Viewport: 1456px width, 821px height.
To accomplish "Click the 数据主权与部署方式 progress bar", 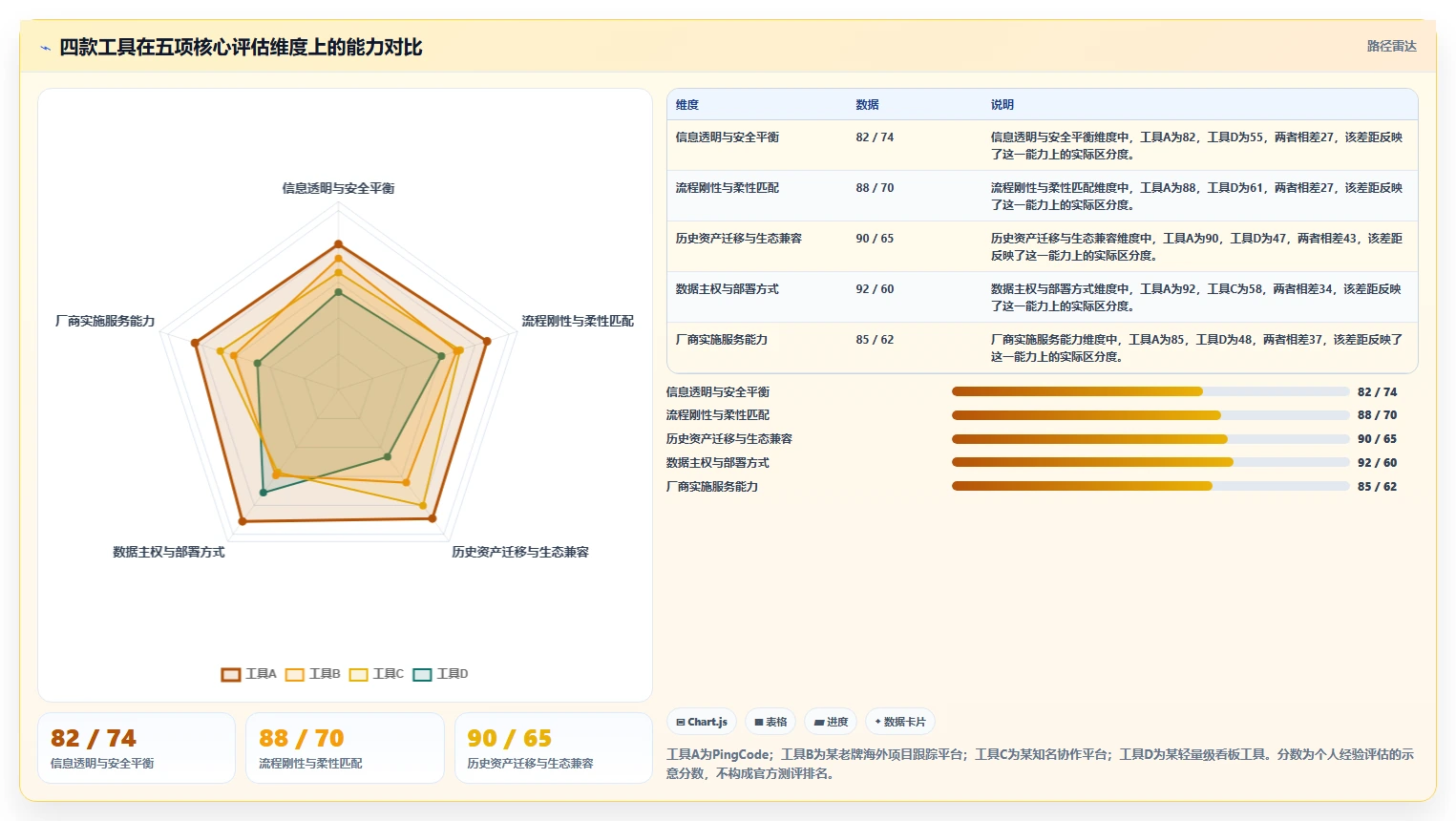I will (1150, 462).
